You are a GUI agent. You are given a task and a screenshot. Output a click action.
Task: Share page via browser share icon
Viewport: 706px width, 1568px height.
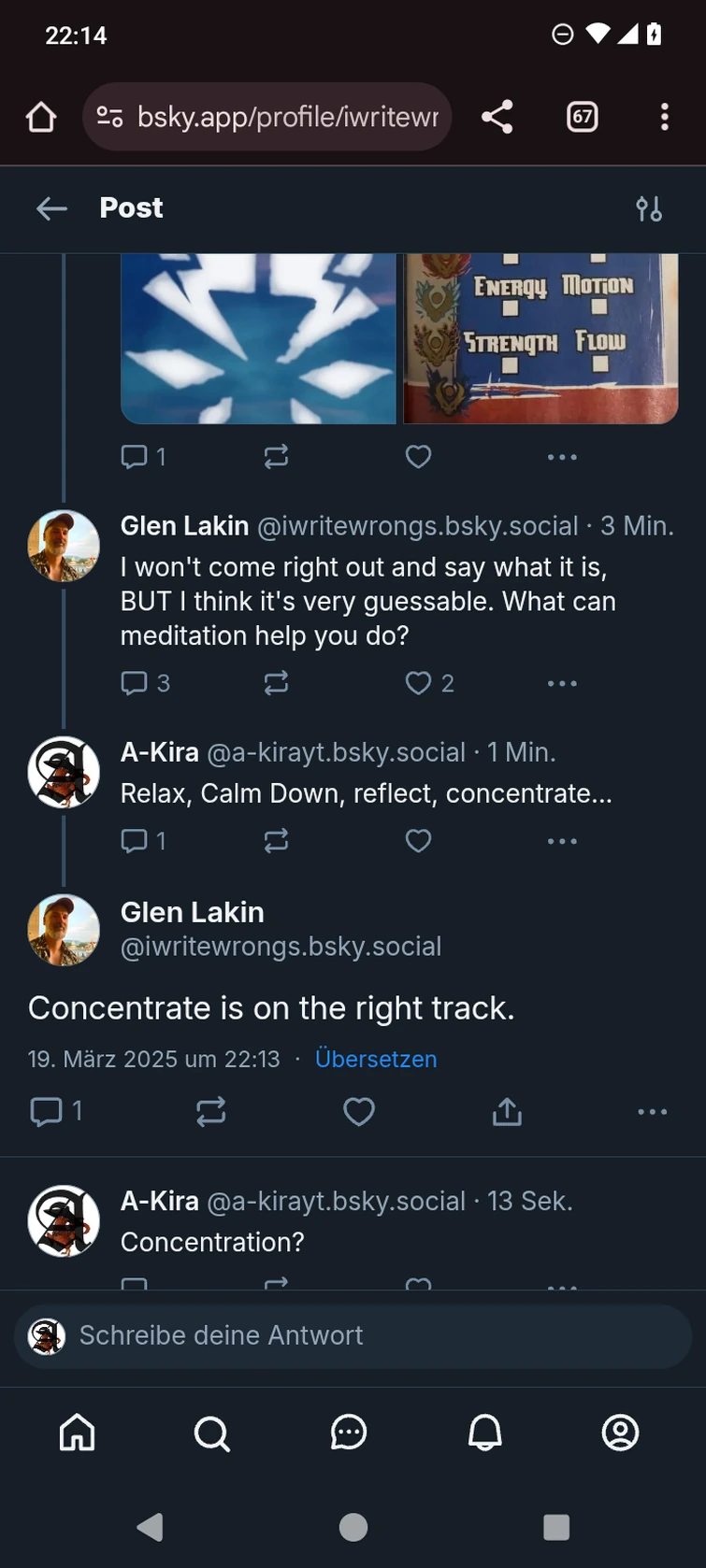pos(497,118)
